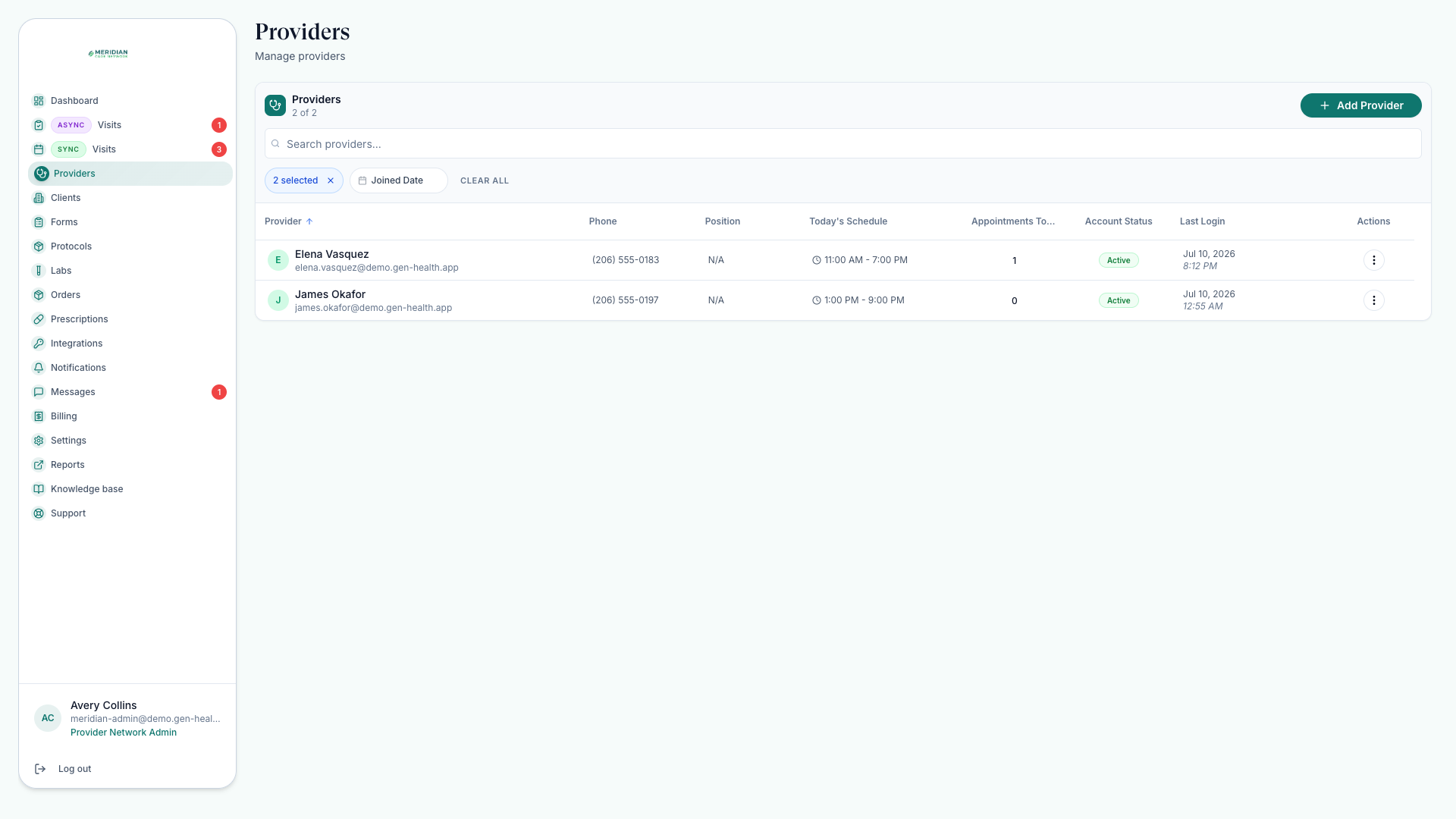Screen dimensions: 1456x819
Task: Click the ASYNC badge on Visits
Action: click(71, 125)
